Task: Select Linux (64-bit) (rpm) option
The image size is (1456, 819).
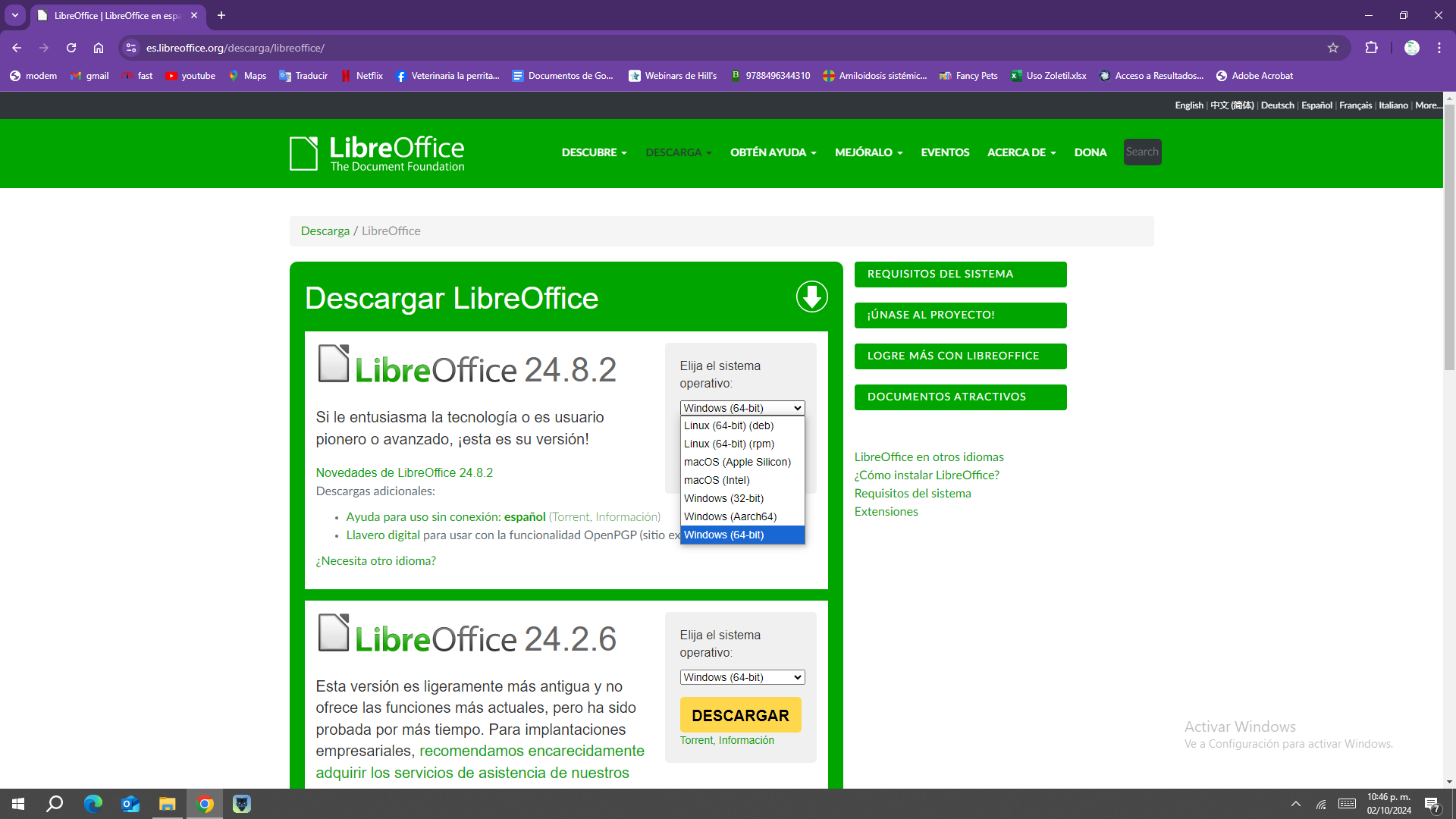Action: point(742,444)
